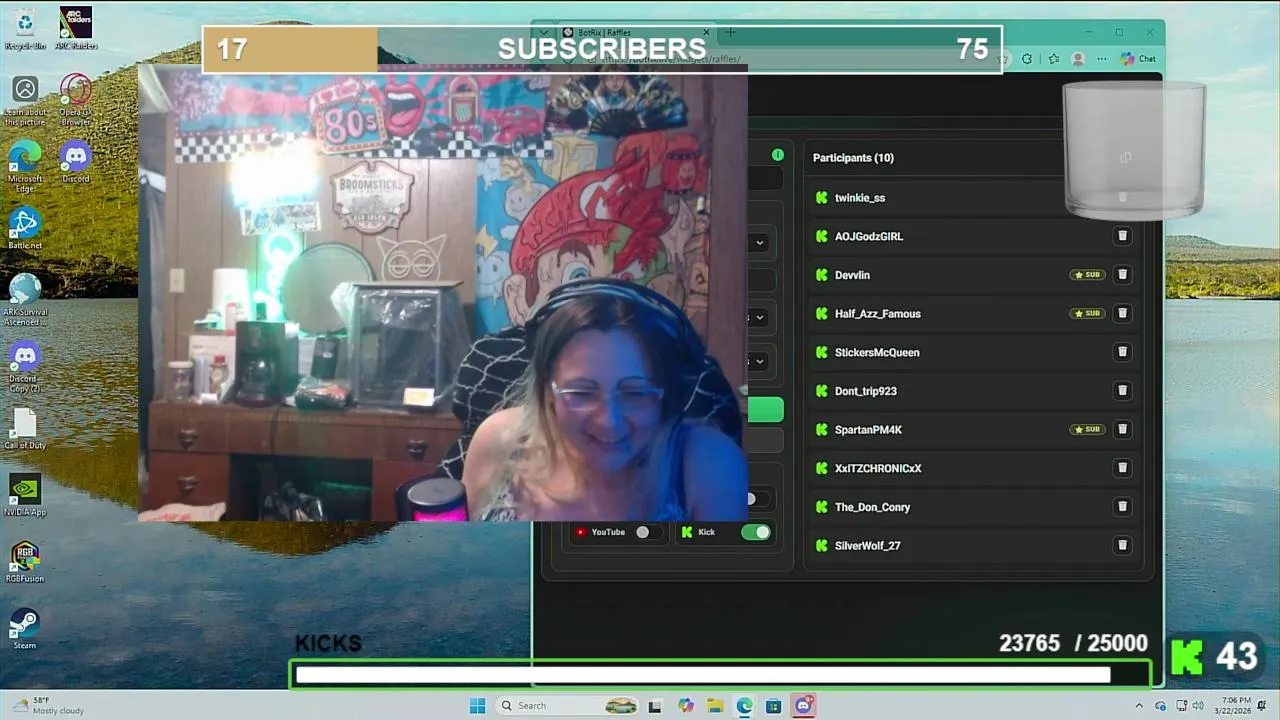This screenshot has height=720, width=1280.
Task: Click the Discord desktop shortcut icon
Action: pos(76,162)
